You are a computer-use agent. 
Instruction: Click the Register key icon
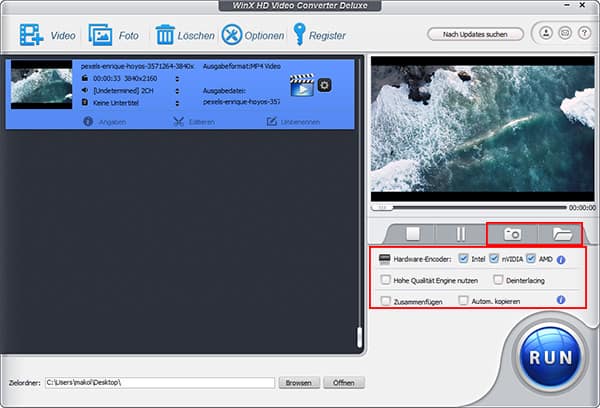(x=299, y=34)
